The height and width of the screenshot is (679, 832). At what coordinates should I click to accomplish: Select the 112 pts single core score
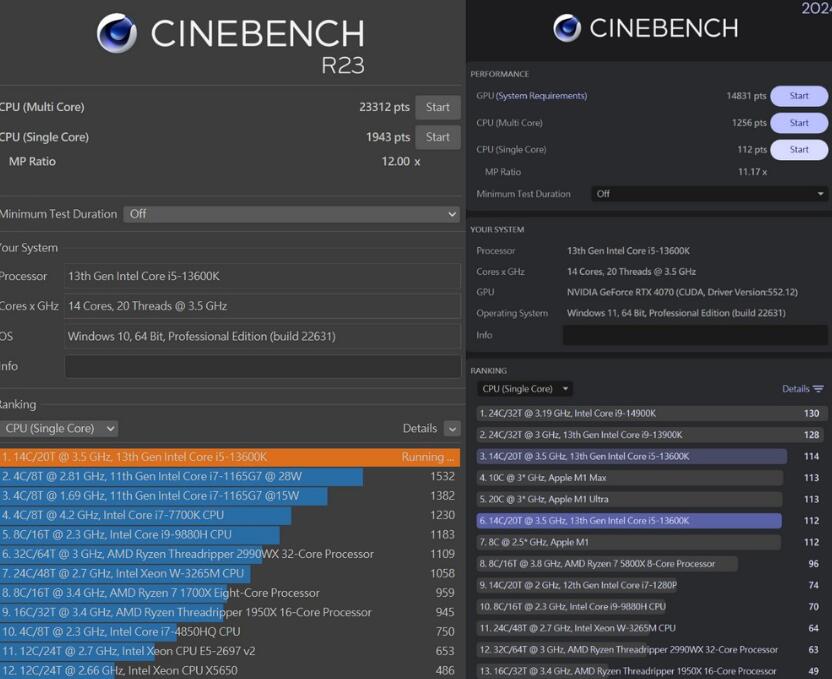(x=751, y=150)
